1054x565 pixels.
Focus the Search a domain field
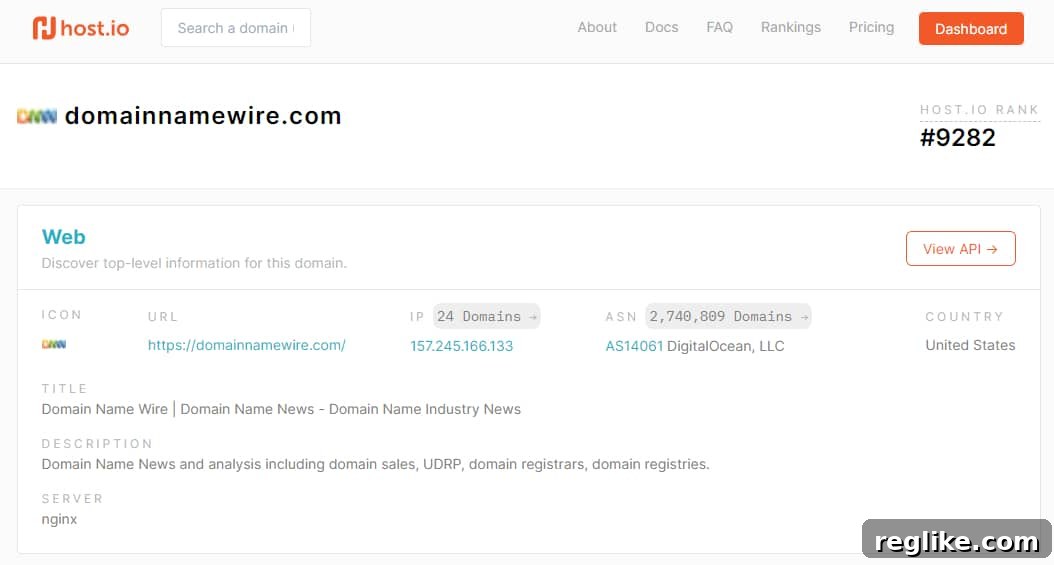(x=236, y=28)
